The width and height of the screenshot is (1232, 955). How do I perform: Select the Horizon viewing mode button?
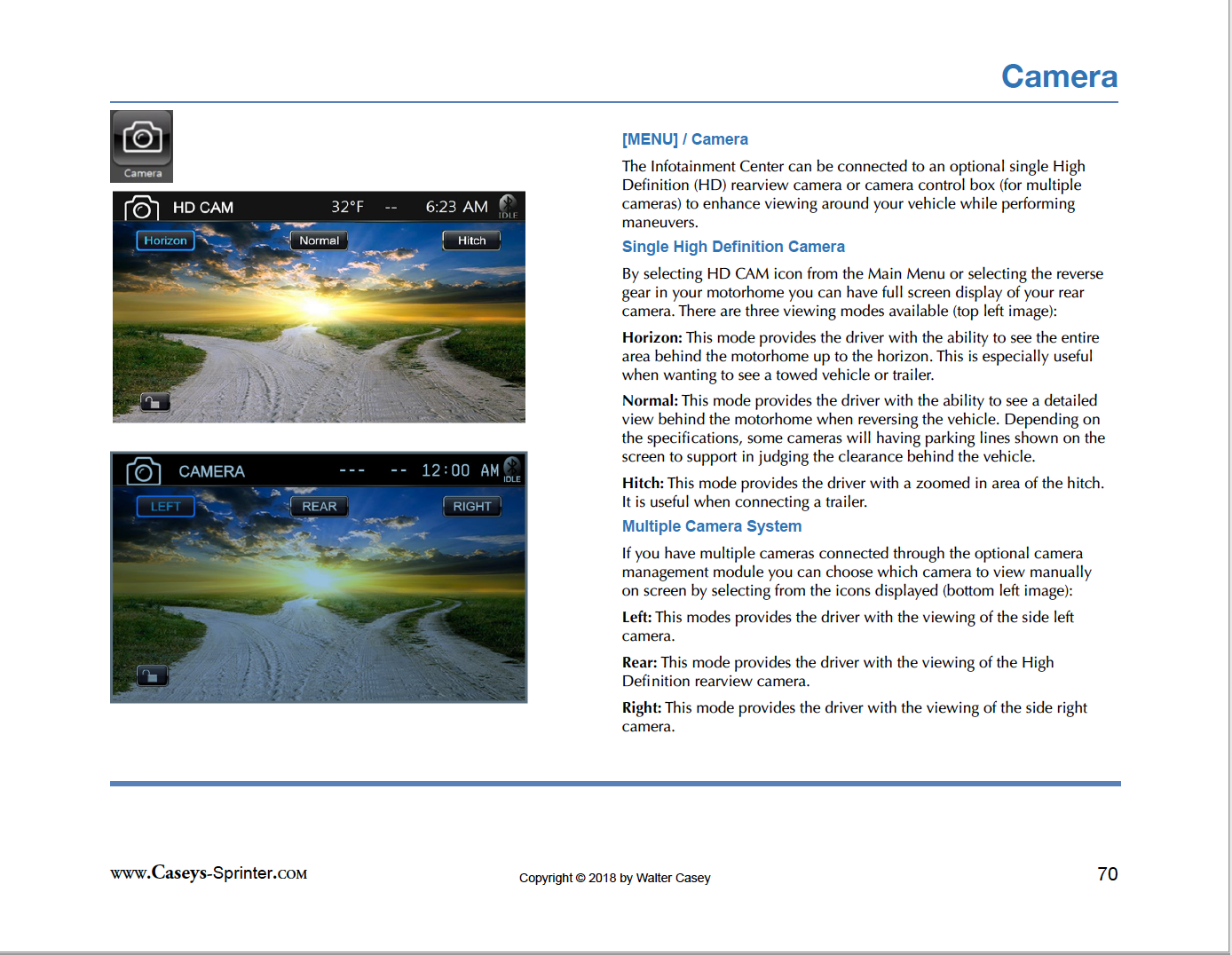pyautogui.click(x=165, y=241)
